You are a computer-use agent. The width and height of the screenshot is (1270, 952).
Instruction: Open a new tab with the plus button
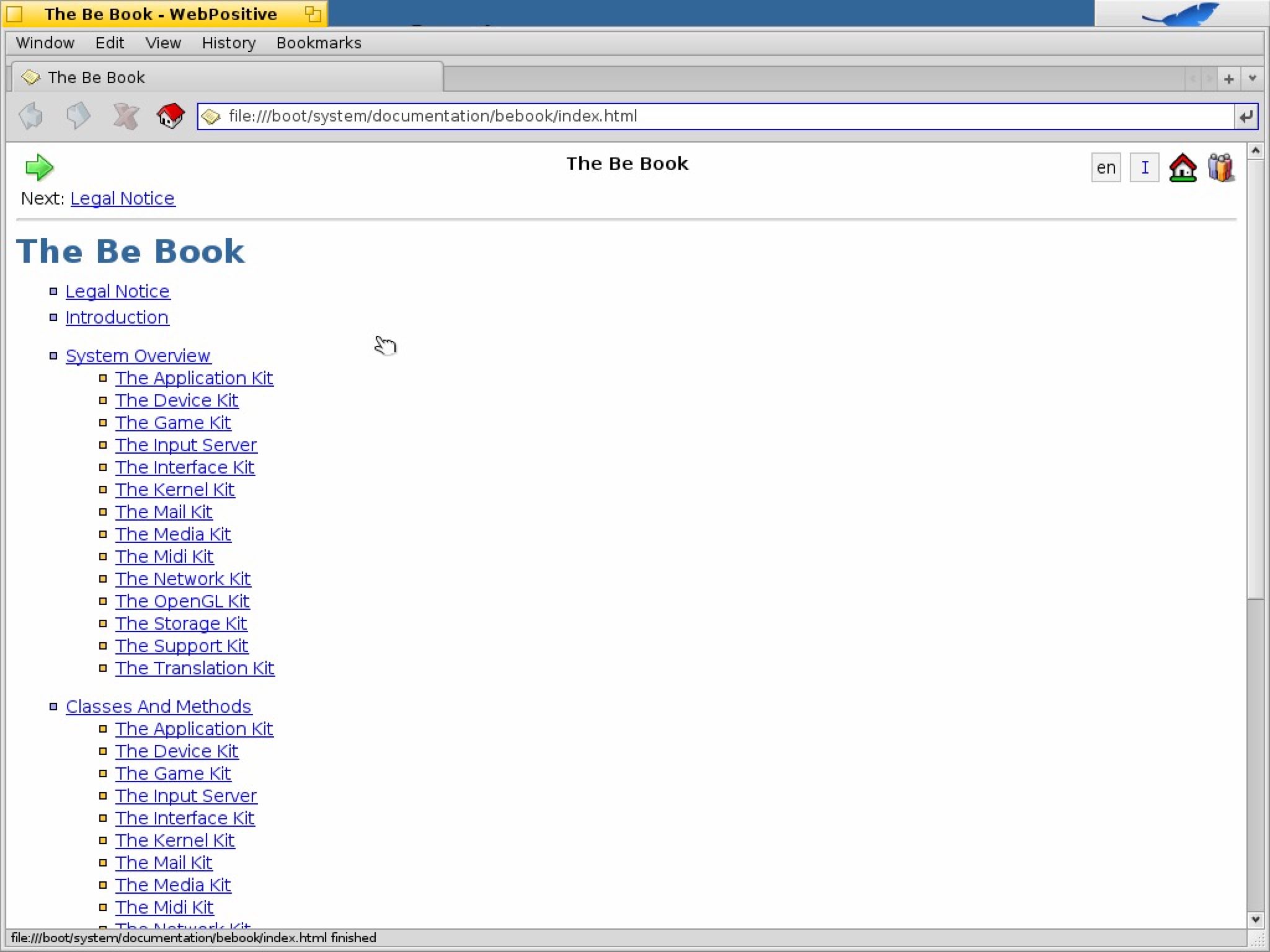(1229, 79)
